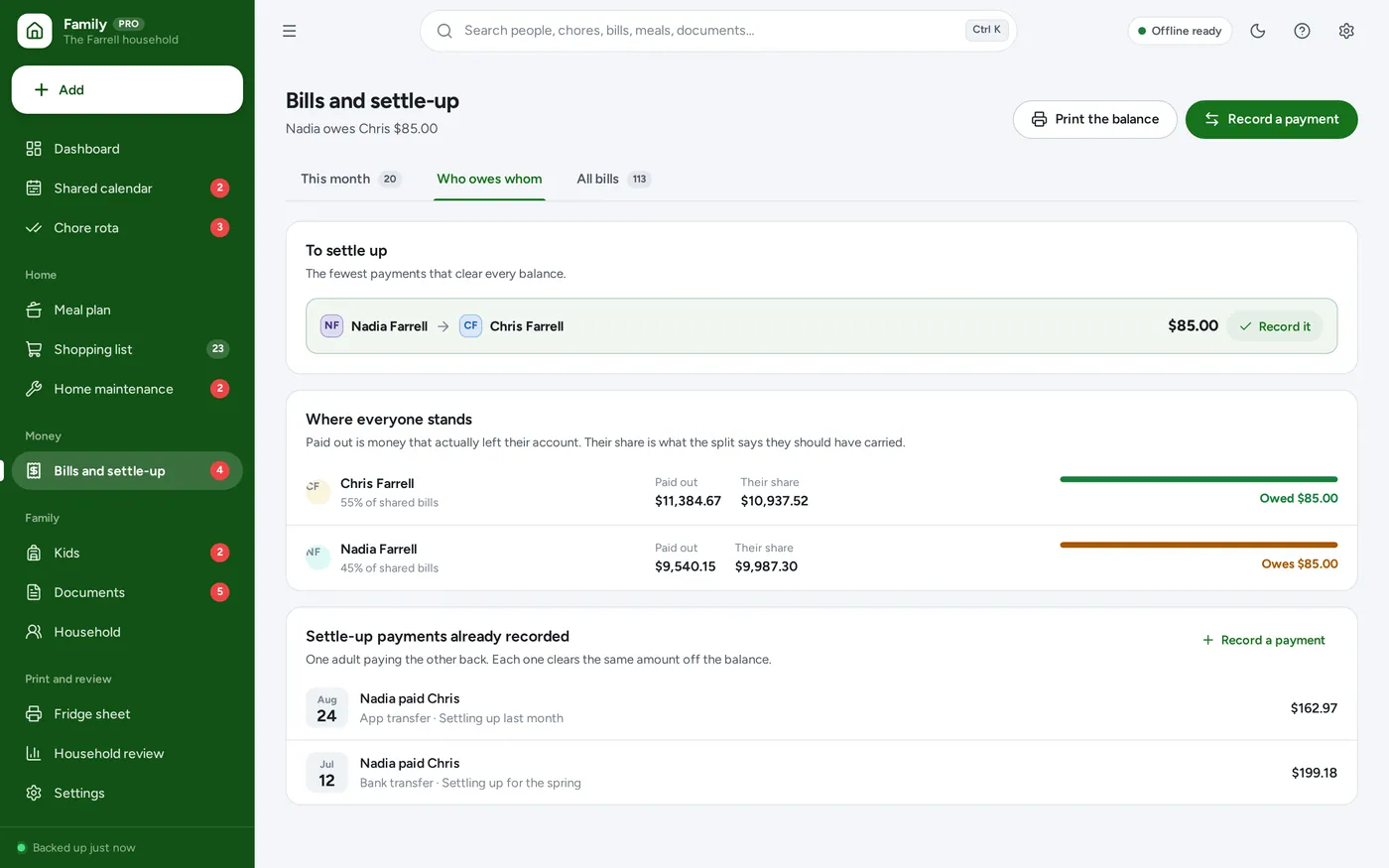The width and height of the screenshot is (1389, 868).
Task: Toggle the sidebar with the hamburger icon
Action: coord(290,31)
